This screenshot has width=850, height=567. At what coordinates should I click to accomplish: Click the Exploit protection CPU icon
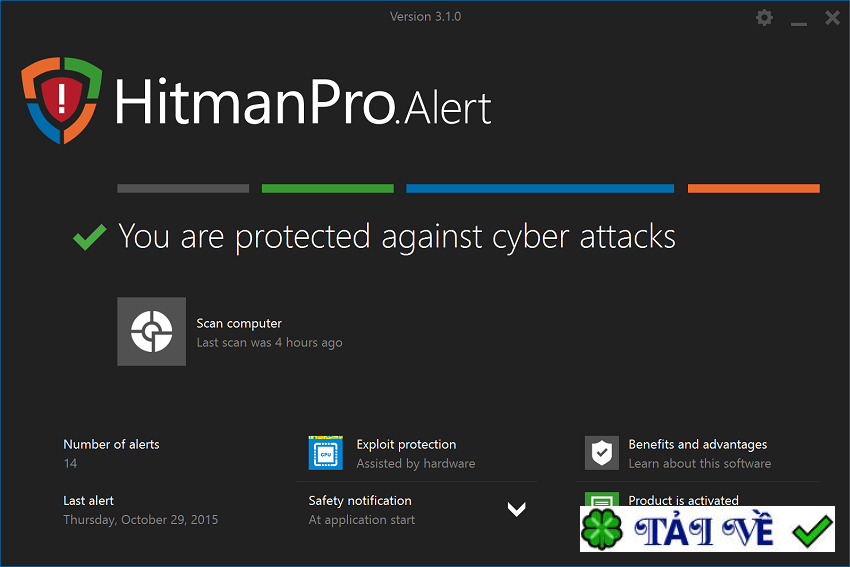[x=326, y=453]
